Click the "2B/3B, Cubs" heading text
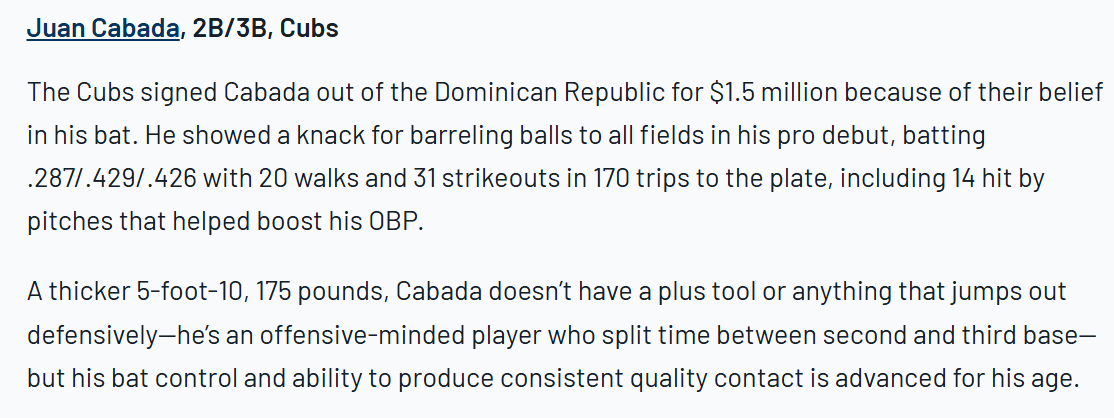 [x=264, y=28]
